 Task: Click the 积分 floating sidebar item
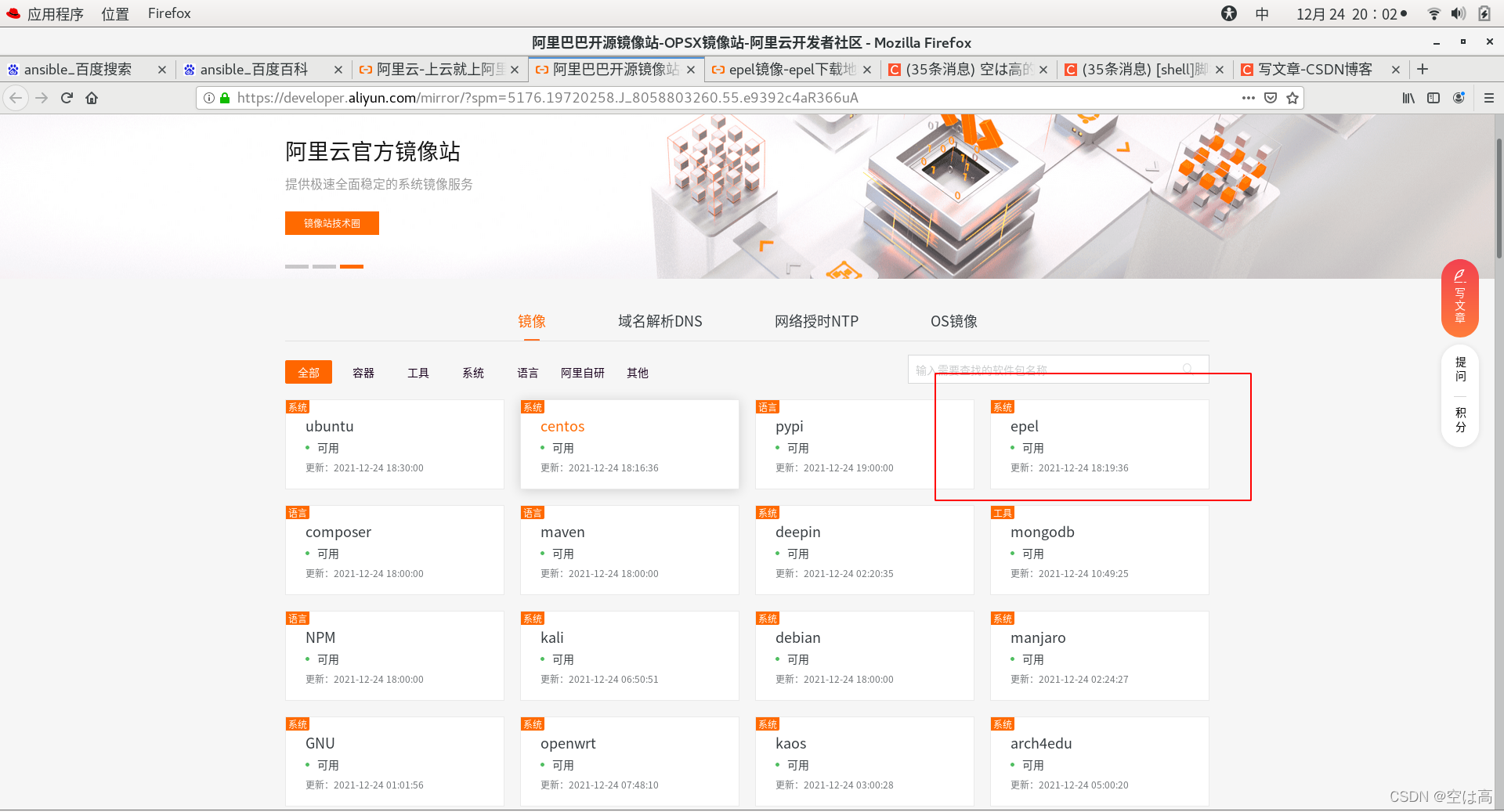point(1460,420)
